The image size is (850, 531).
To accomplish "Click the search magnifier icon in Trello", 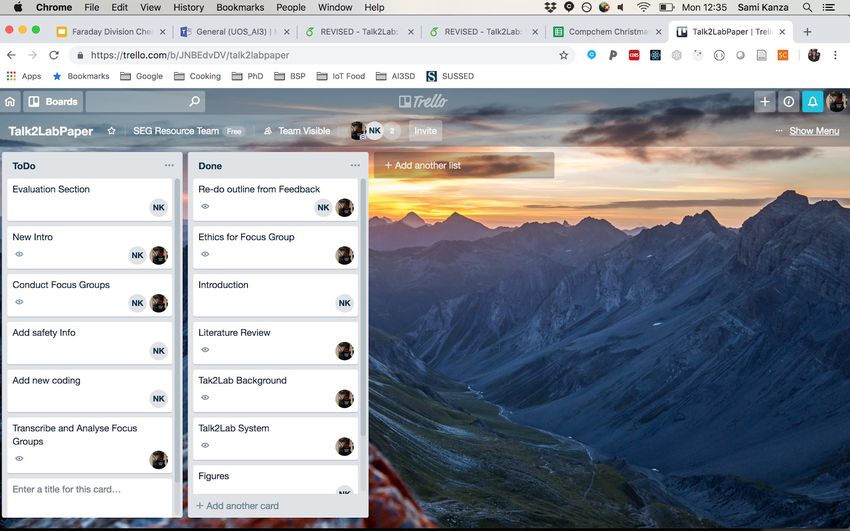I will coord(194,101).
